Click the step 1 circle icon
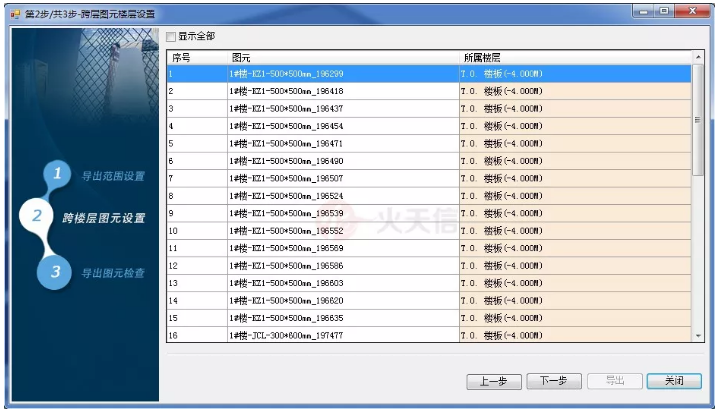This screenshot has height=412, width=720. coord(57,174)
